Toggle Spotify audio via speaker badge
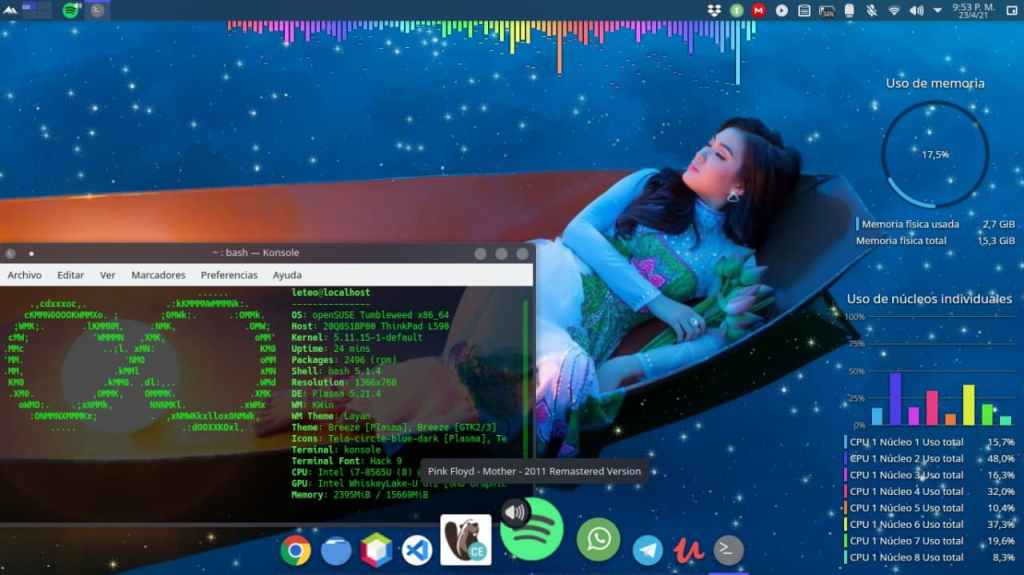The height and width of the screenshot is (575, 1024). click(514, 513)
